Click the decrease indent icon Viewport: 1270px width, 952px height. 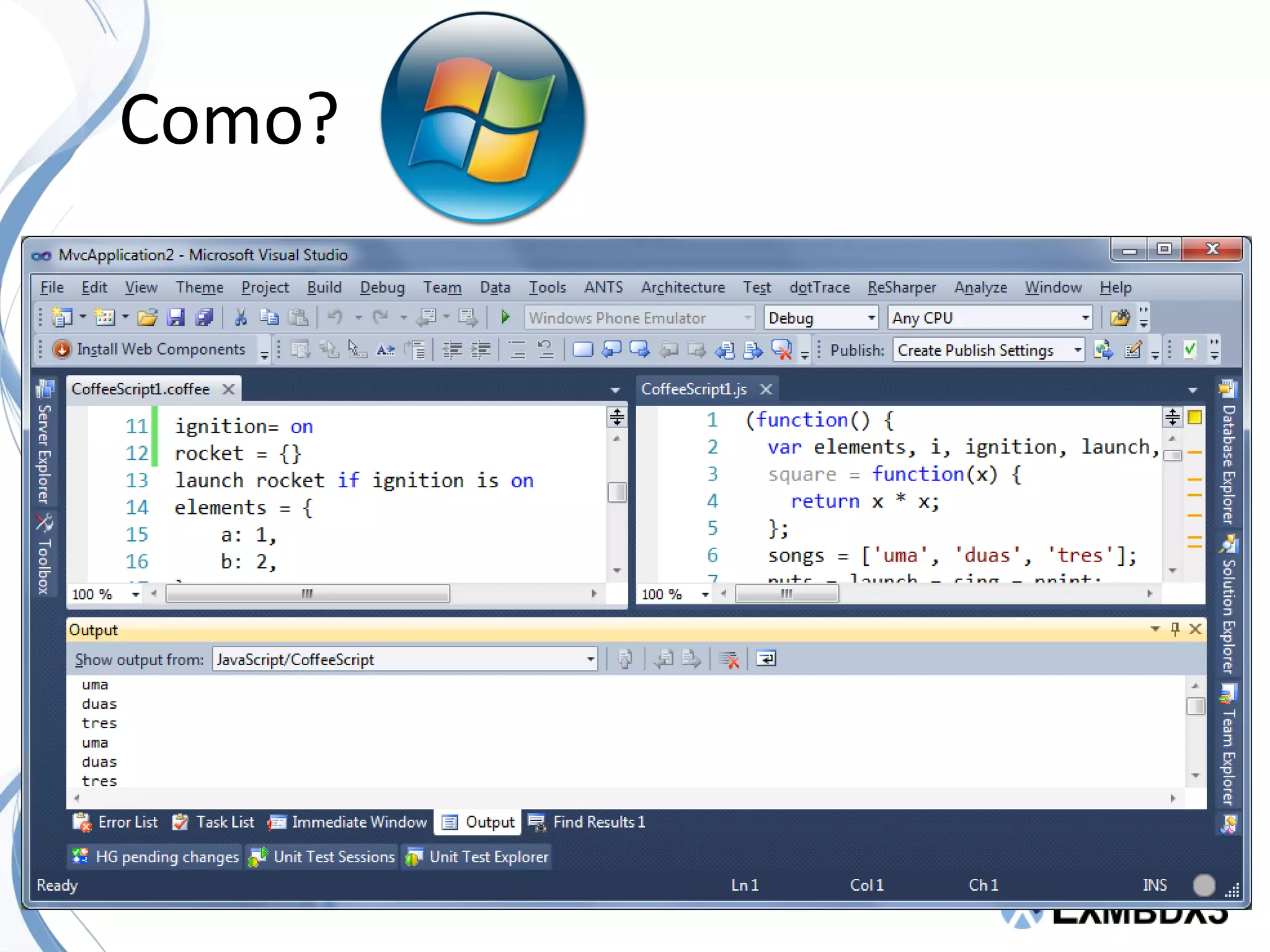pyautogui.click(x=451, y=350)
